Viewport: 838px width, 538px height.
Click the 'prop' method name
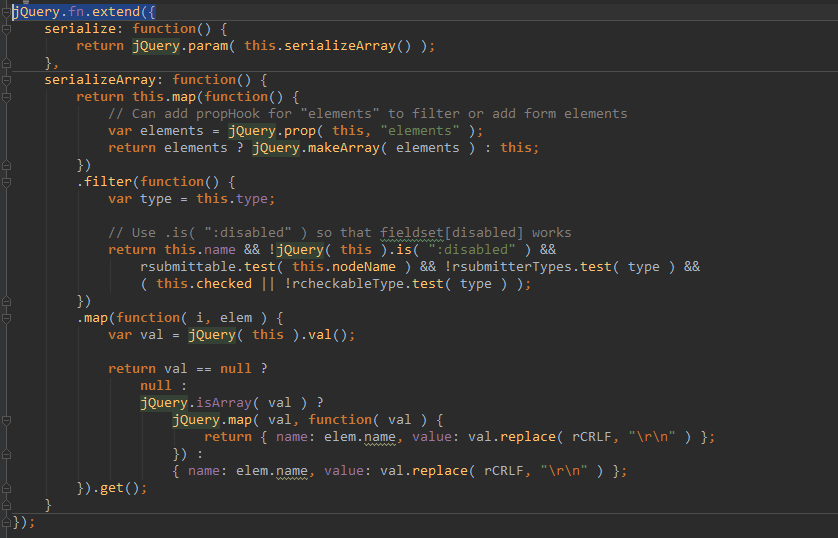pyautogui.click(x=300, y=131)
